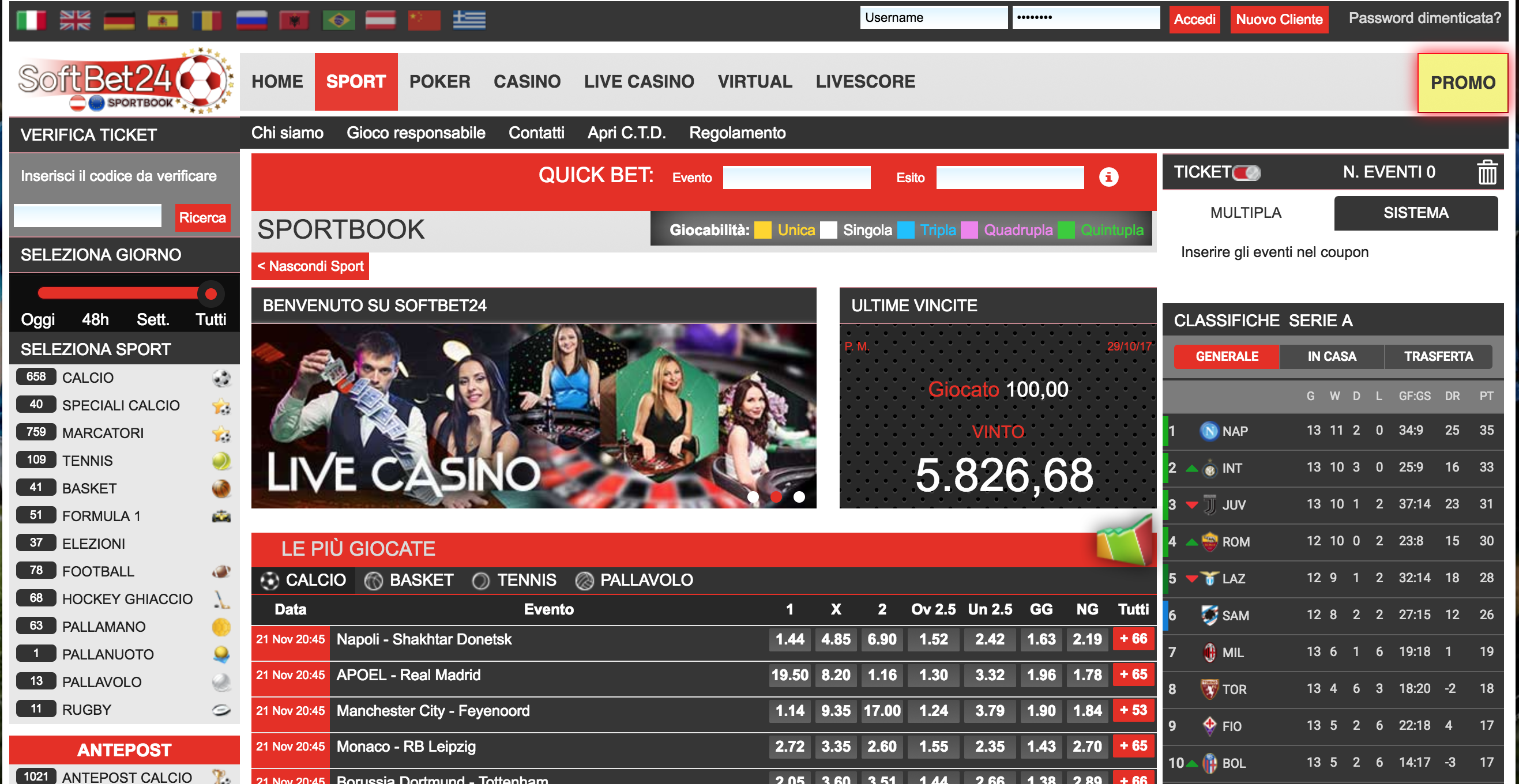Click the yellow Unica color swatch

[762, 230]
